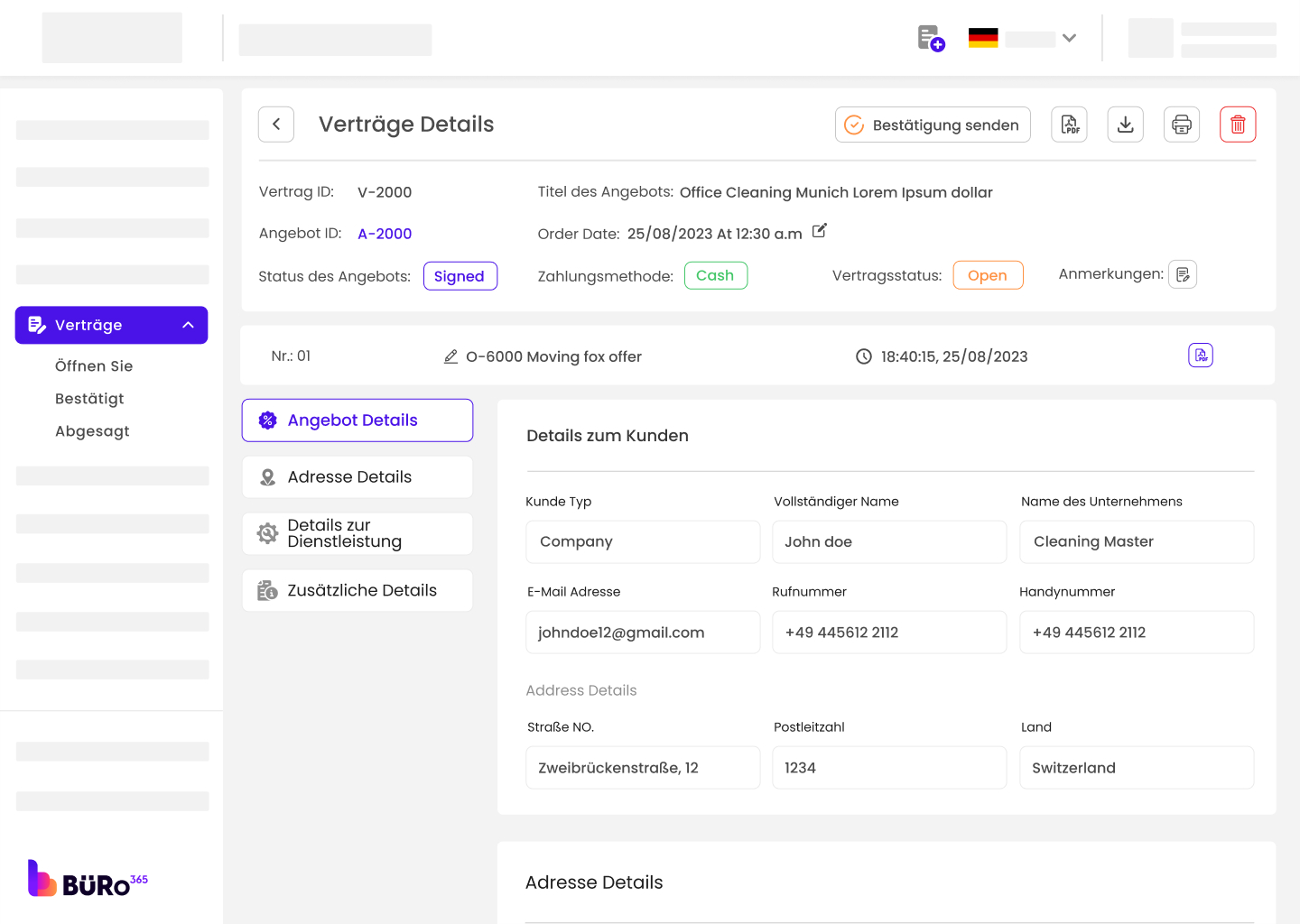Select the Adresse Details tab
1300x924 pixels.
tap(357, 477)
